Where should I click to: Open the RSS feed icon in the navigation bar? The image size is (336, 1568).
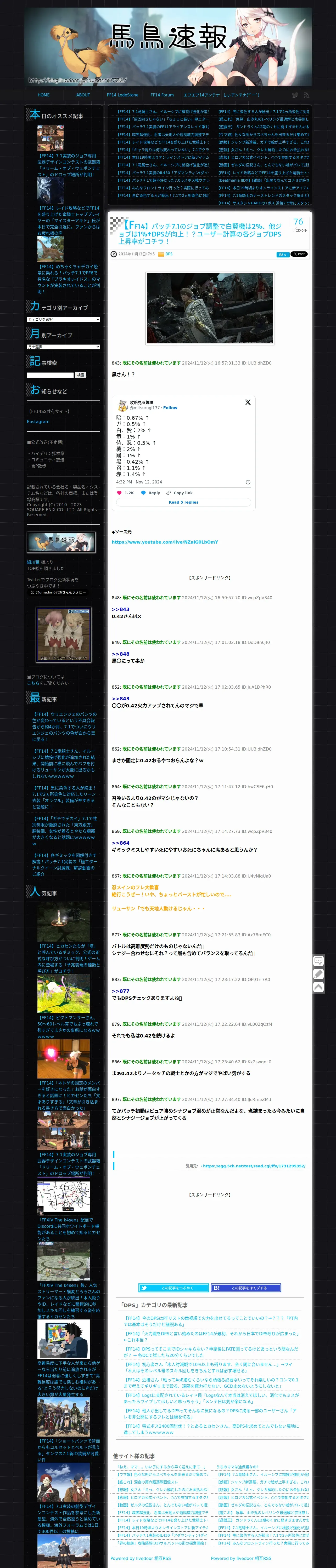tap(306, 95)
